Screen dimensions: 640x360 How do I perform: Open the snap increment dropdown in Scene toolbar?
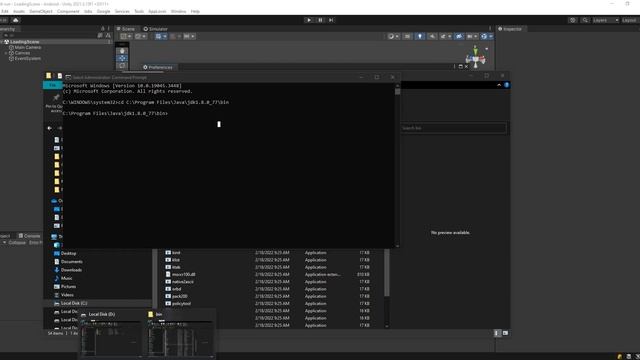[189, 36]
